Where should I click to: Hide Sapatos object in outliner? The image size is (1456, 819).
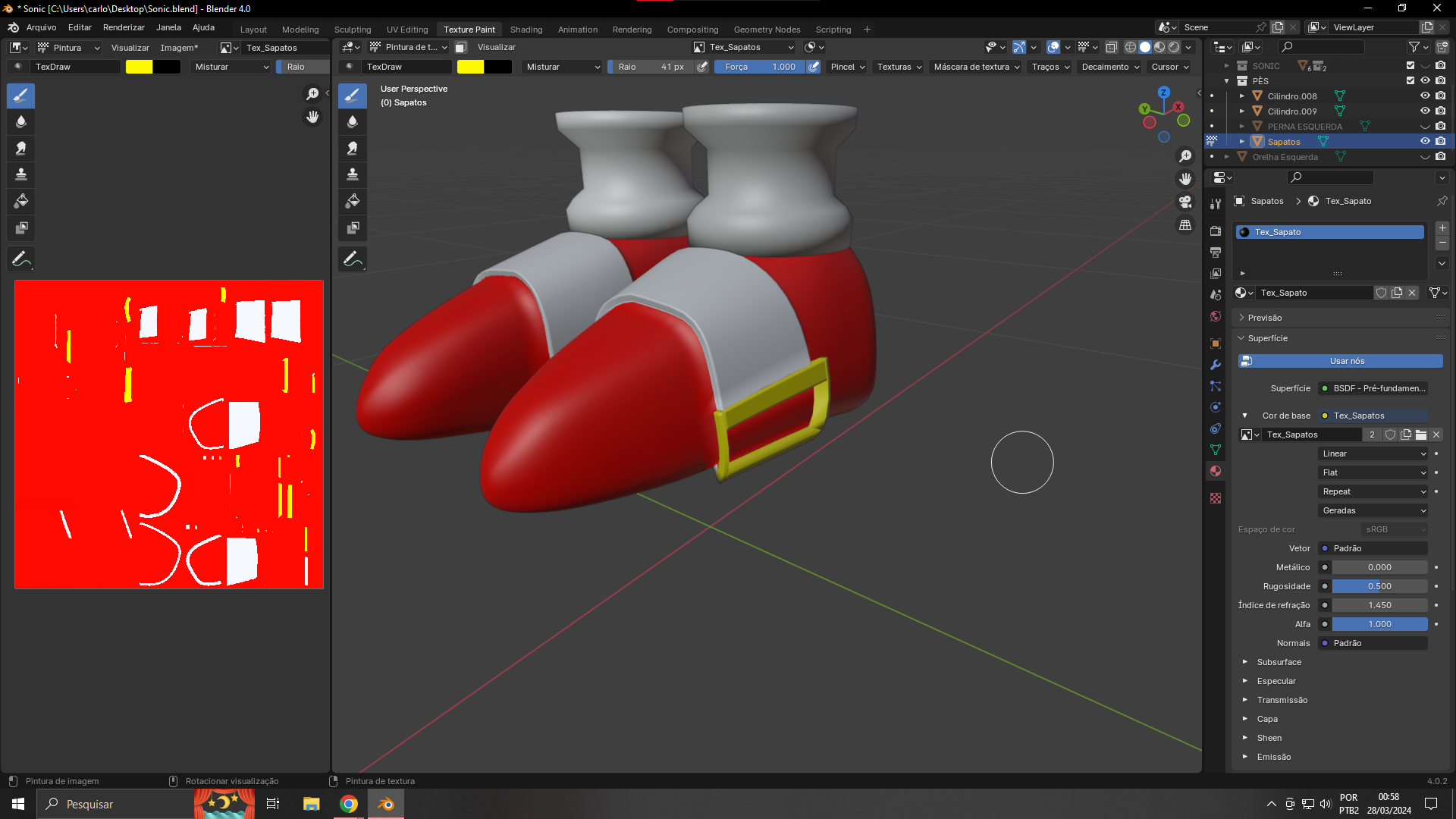pos(1425,141)
